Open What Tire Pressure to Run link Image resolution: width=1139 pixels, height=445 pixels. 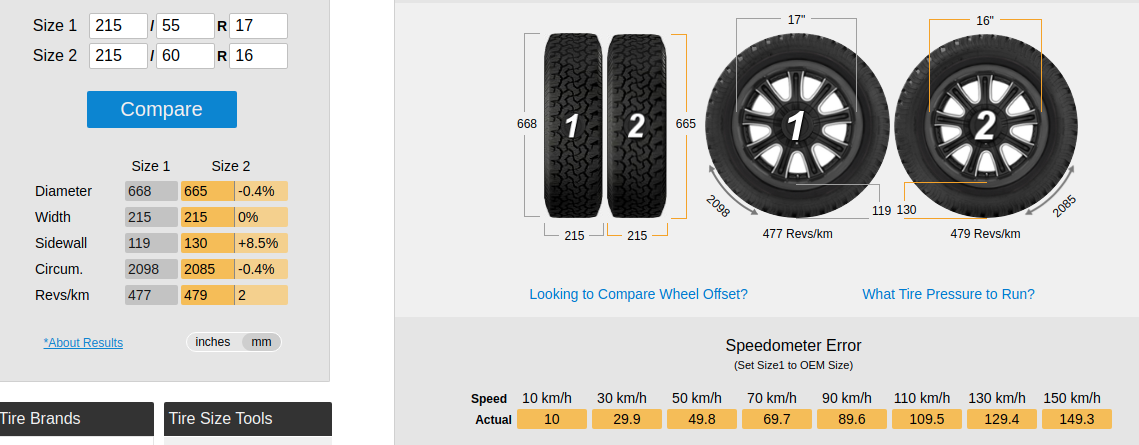pyautogui.click(x=949, y=294)
